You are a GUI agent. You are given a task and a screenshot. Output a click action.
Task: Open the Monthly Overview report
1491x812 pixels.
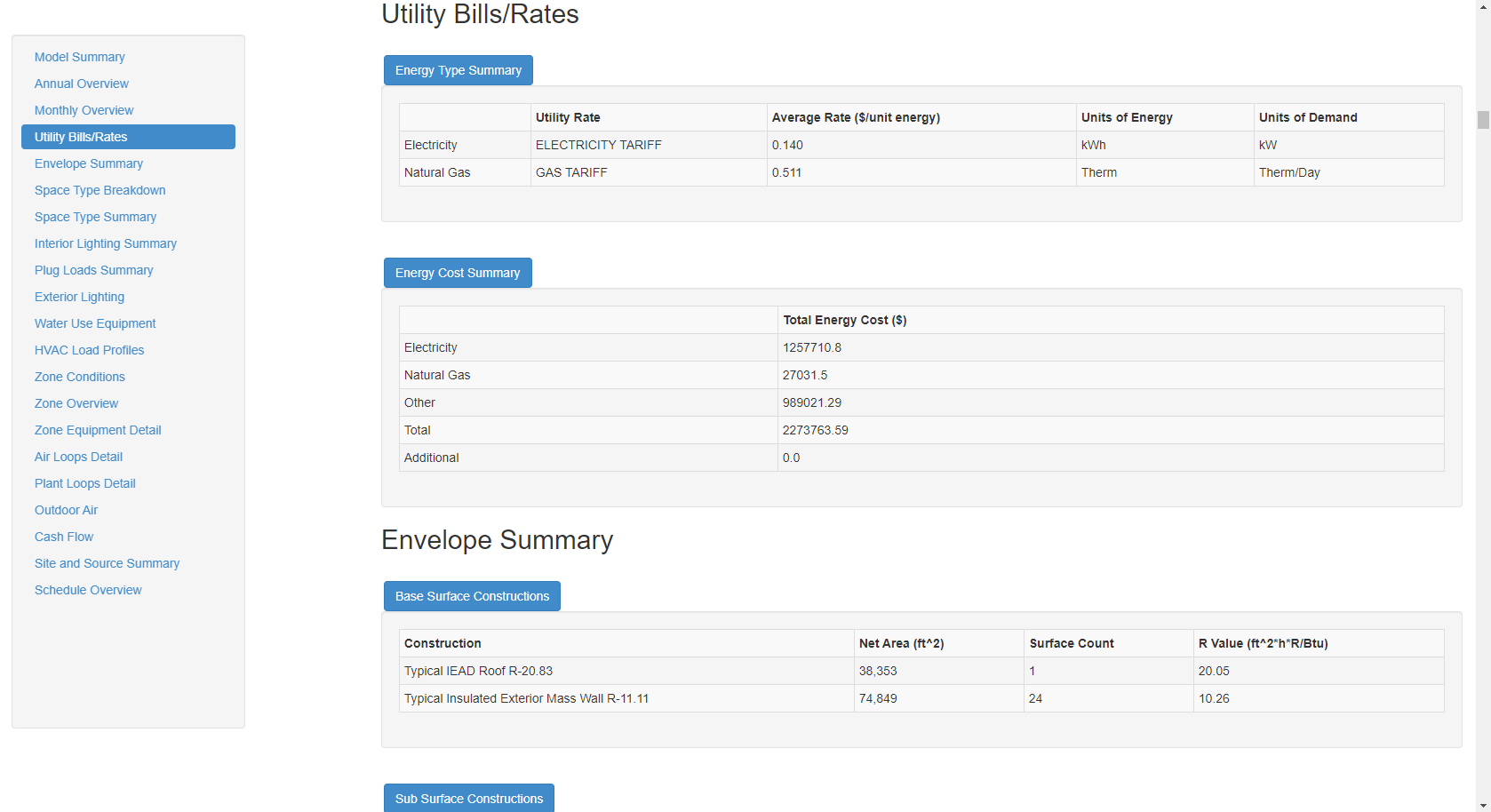click(84, 109)
